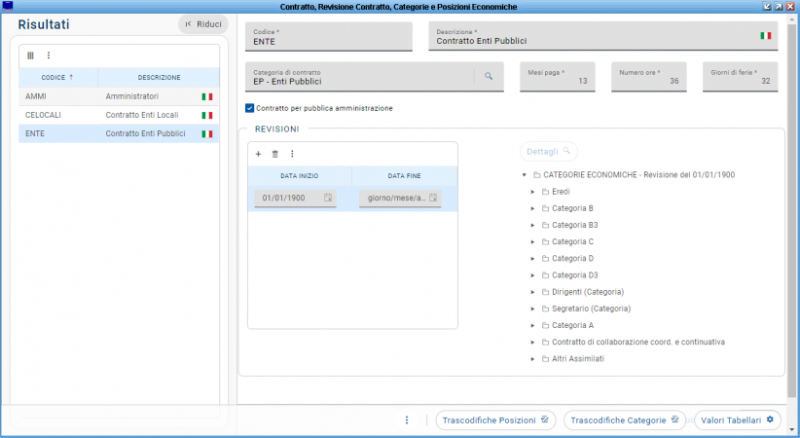Select the CELOCALI row
Screen dimensions: 800x438
119,115
